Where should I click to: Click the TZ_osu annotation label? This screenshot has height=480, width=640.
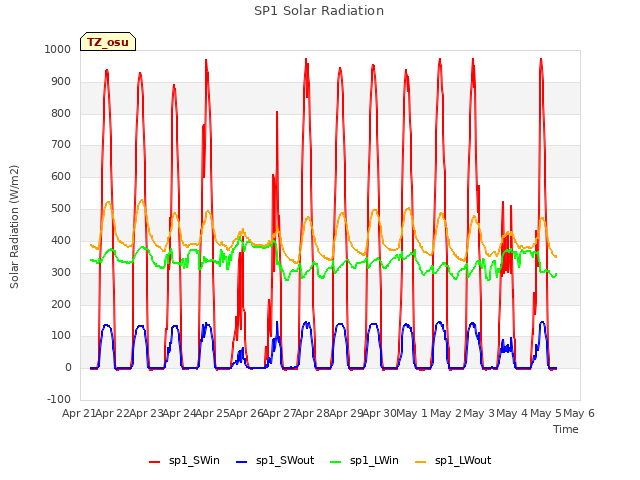(108, 42)
